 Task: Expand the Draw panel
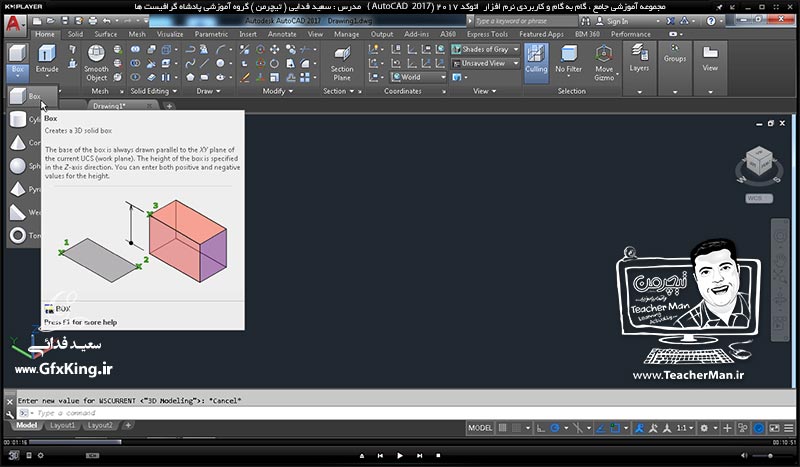(x=208, y=91)
